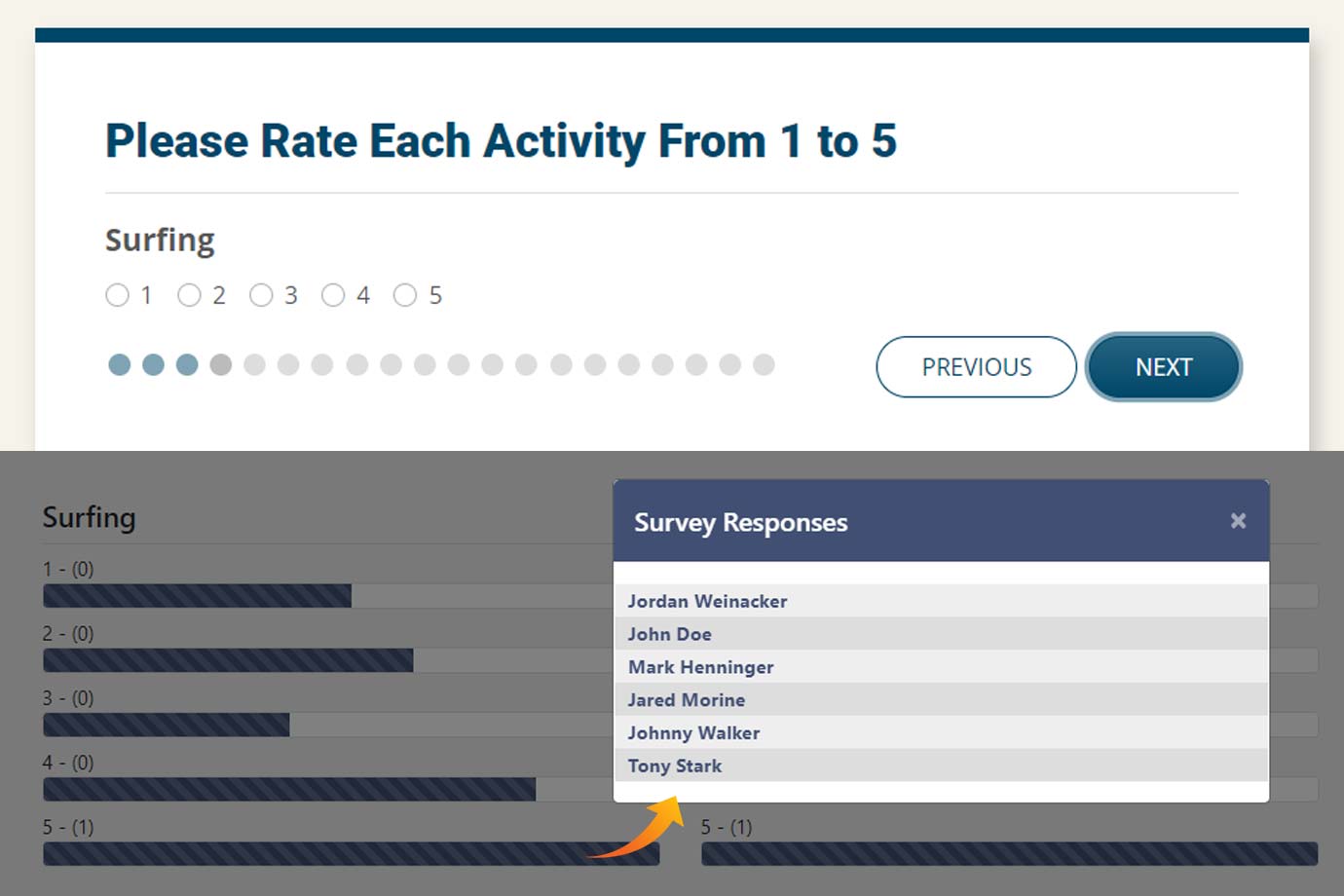
Task: Click the second progress step dot
Action: [153, 365]
